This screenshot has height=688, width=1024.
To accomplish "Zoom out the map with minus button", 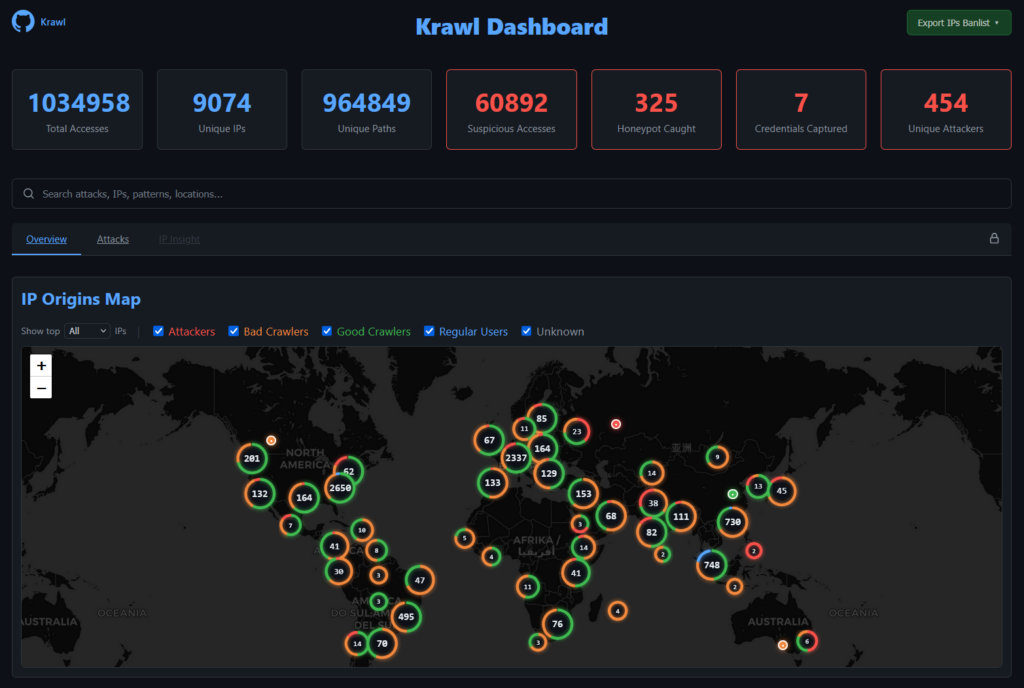I will click(x=41, y=389).
